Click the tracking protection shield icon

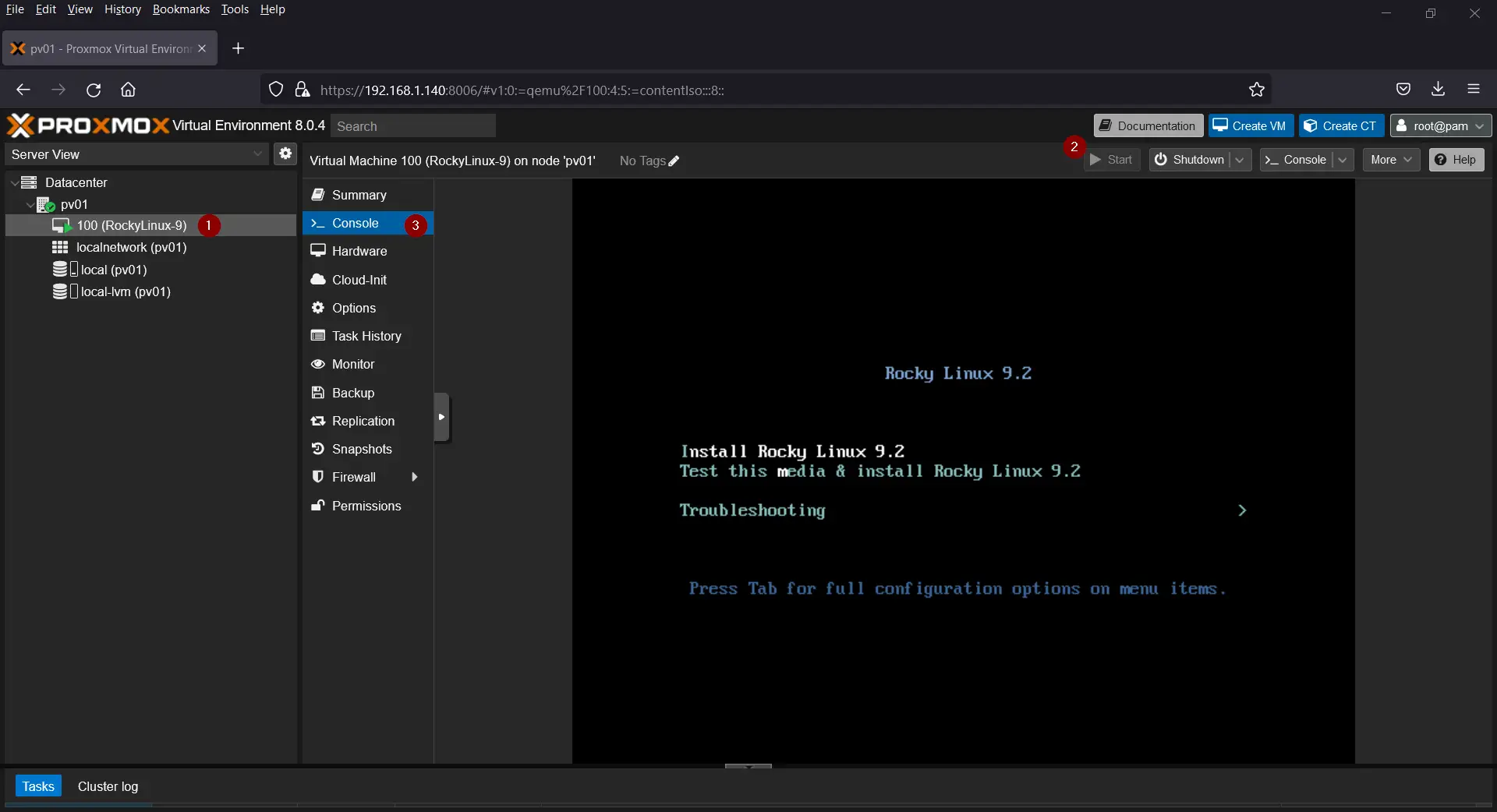(276, 90)
